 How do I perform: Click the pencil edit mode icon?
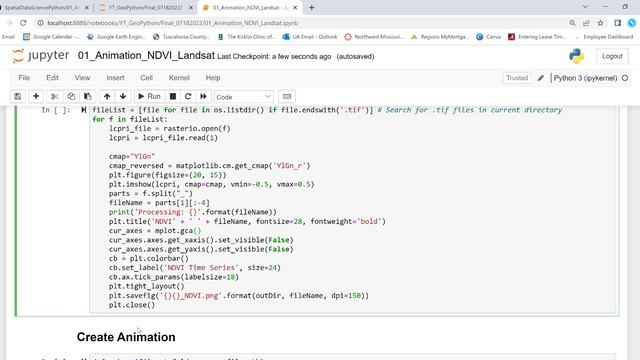(x=540, y=78)
